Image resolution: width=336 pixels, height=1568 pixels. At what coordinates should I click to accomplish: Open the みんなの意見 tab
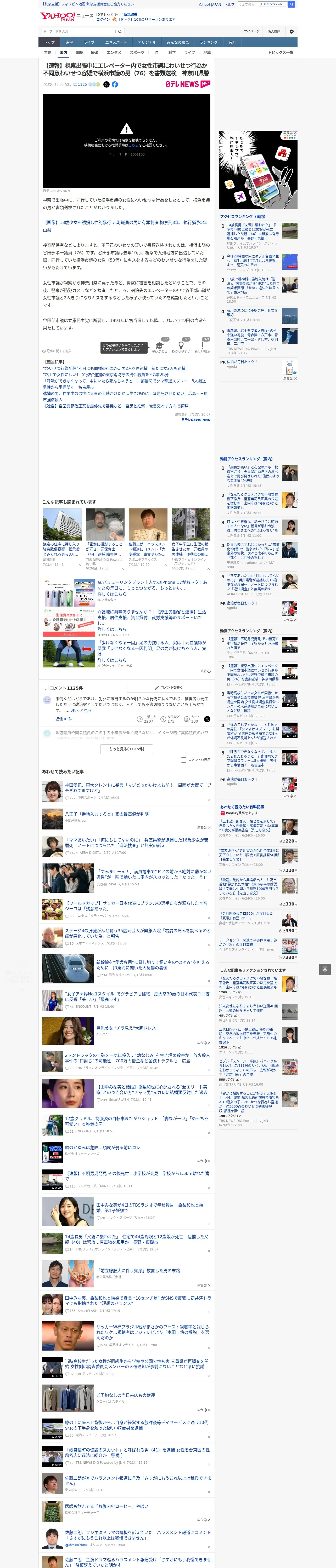tap(177, 43)
